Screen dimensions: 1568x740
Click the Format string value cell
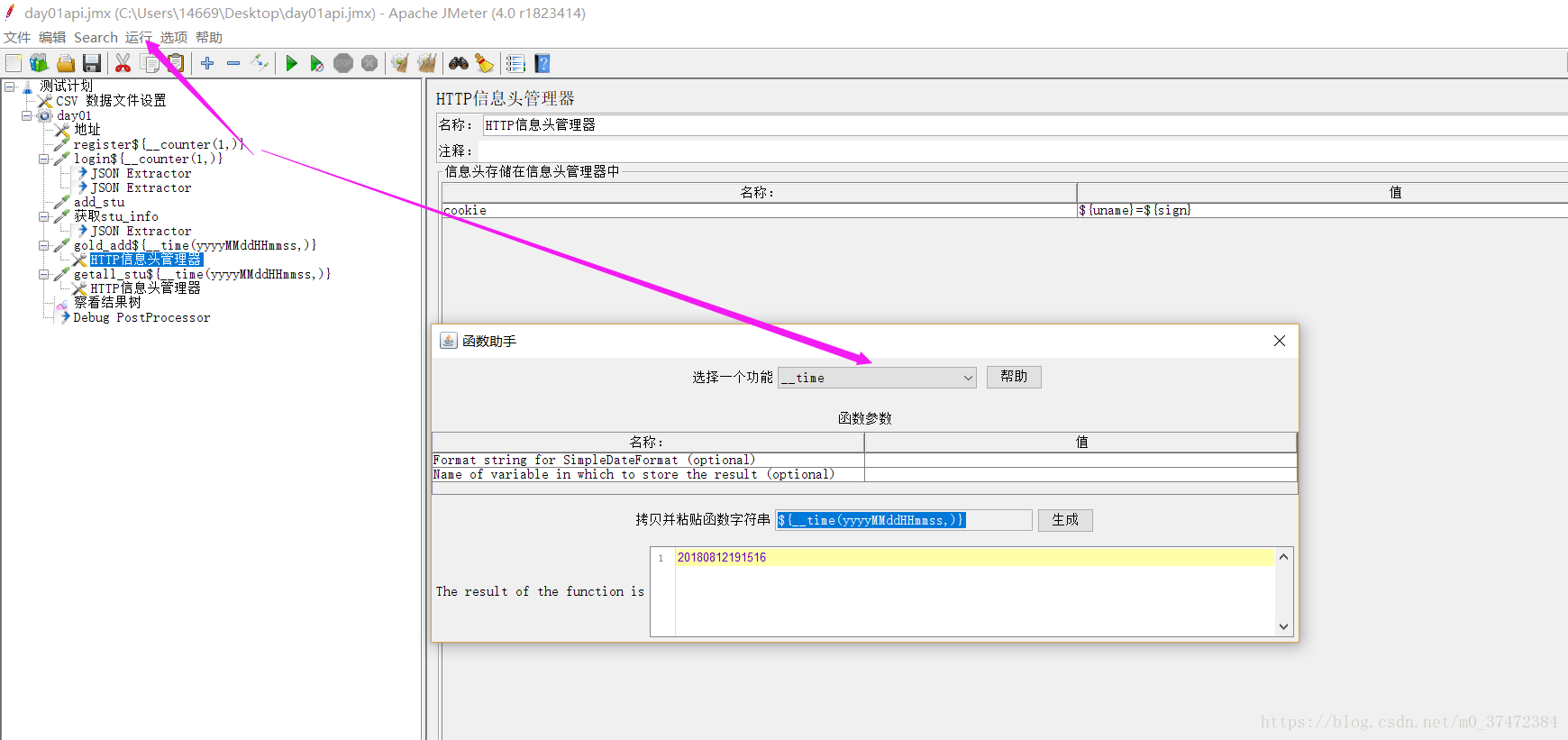pos(1080,460)
